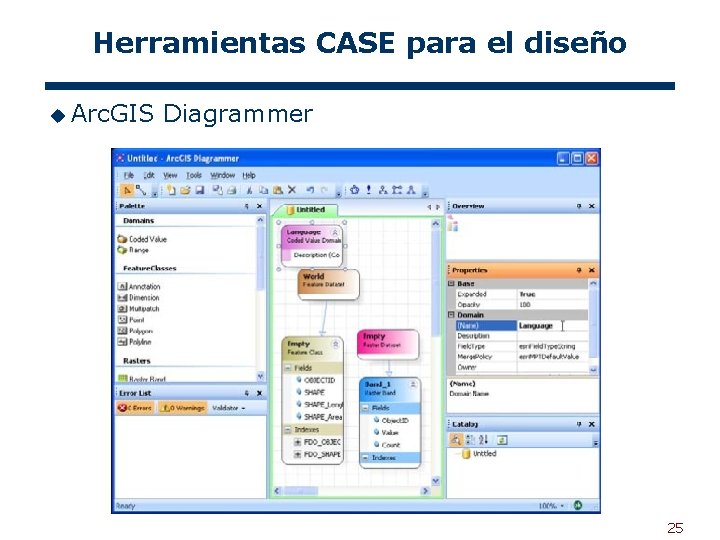Open the Window menu
The image size is (720, 540).
[222, 175]
